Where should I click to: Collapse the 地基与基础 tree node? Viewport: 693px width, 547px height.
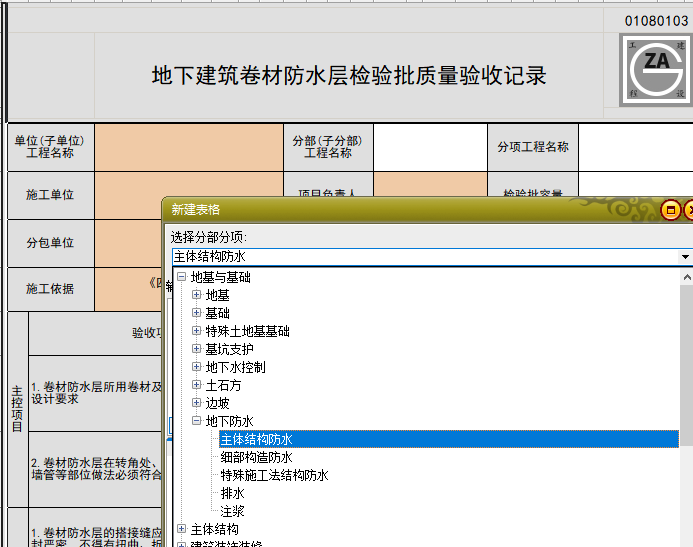tap(181, 277)
